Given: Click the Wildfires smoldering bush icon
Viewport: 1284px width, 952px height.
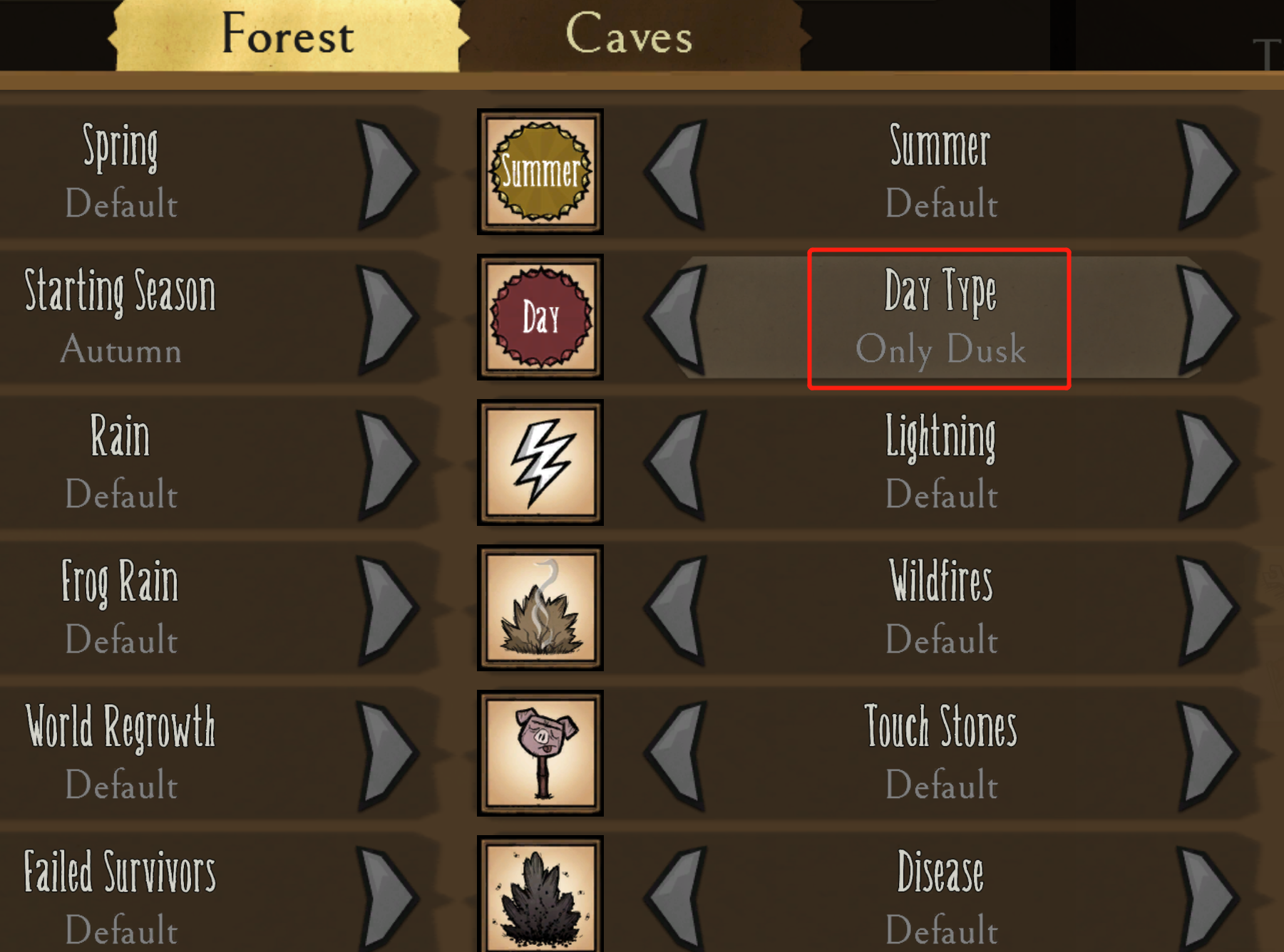Looking at the screenshot, I should coord(540,608).
